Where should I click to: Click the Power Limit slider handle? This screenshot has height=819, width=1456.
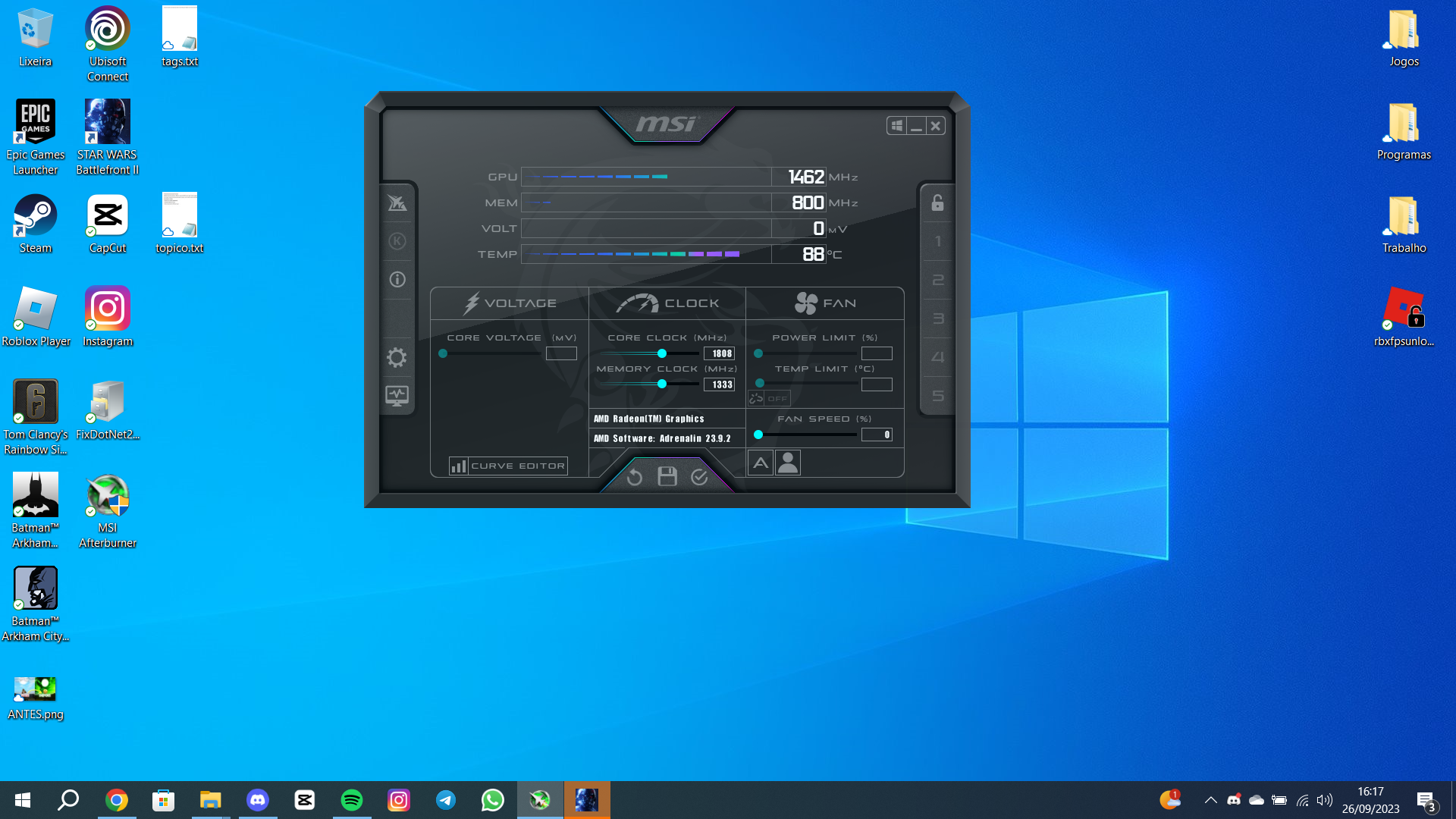[758, 353]
